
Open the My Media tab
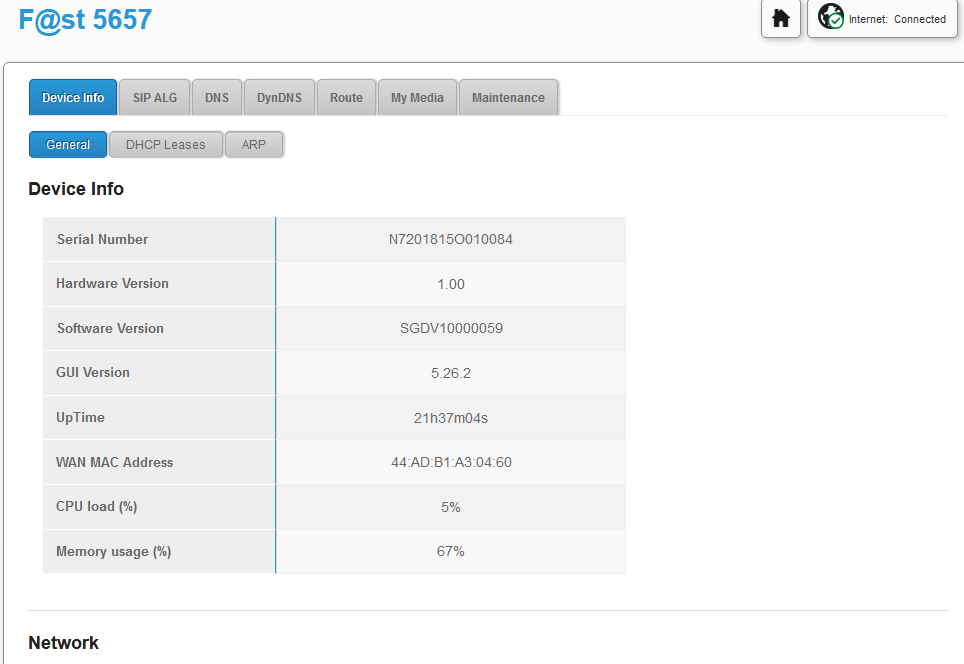[x=417, y=98]
